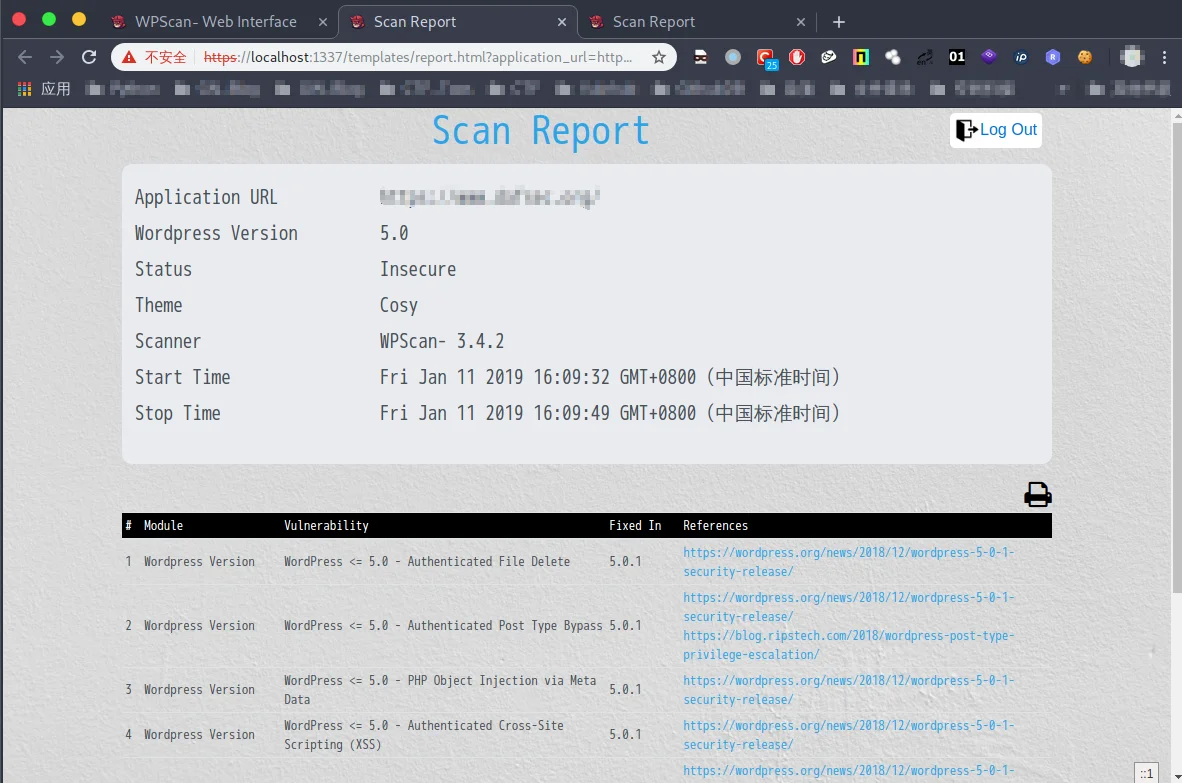Image resolution: width=1182 pixels, height=783 pixels.
Task: Select 'Authenticated File Delete' vulnerability text
Action: point(488,561)
